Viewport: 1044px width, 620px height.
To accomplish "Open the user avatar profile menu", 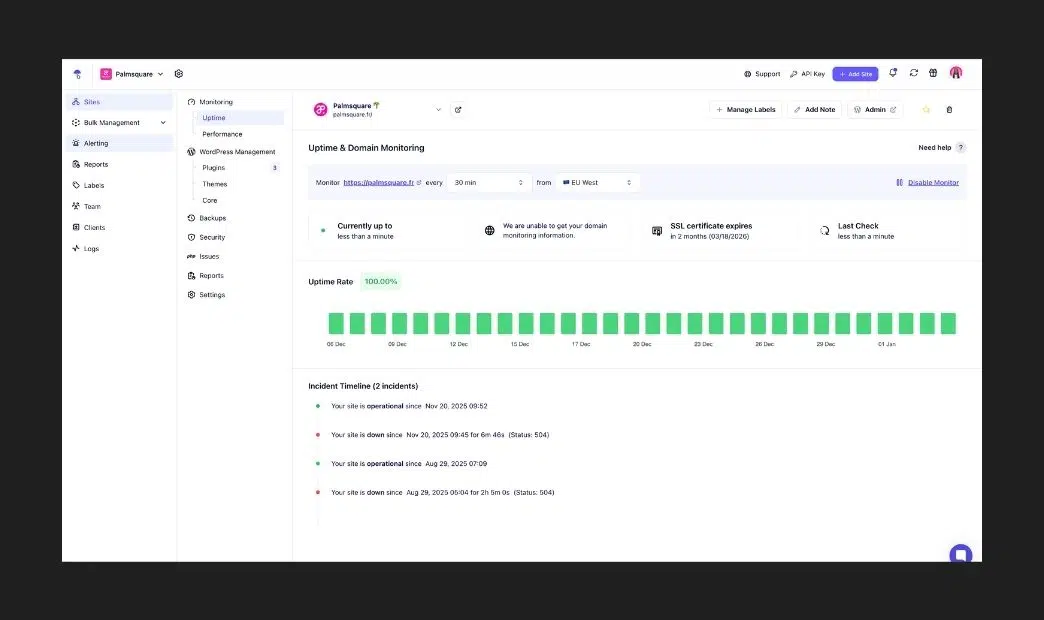I will point(956,73).
